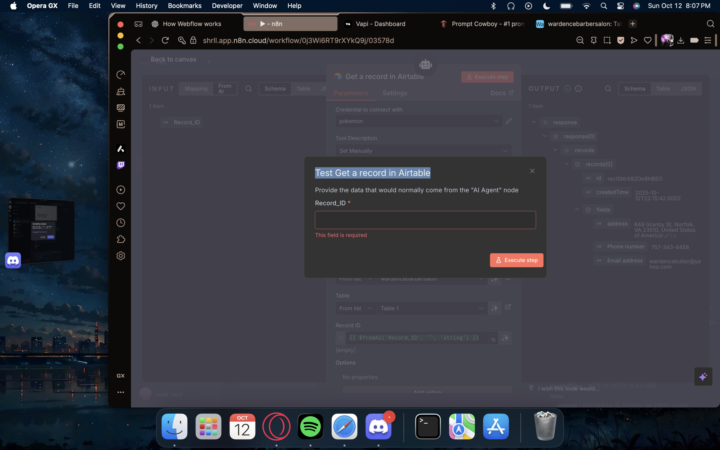Open the ad blocker shield icon
This screenshot has width=720, height=450.
(x=620, y=40)
